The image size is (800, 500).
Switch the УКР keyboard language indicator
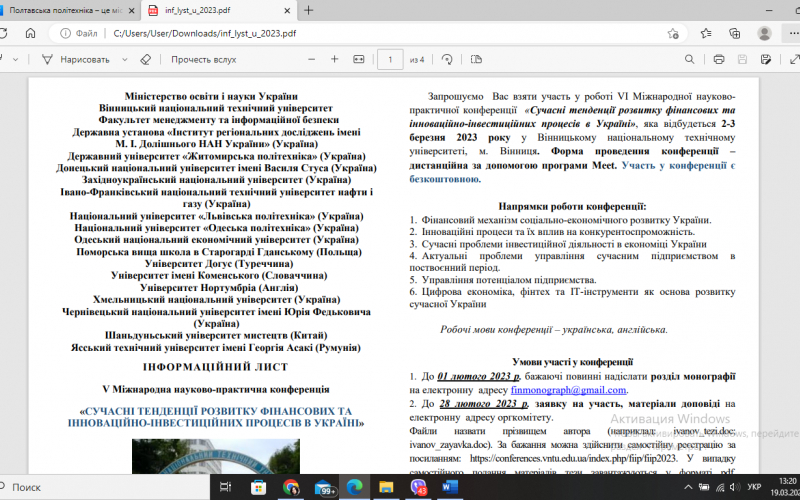[x=754, y=487]
